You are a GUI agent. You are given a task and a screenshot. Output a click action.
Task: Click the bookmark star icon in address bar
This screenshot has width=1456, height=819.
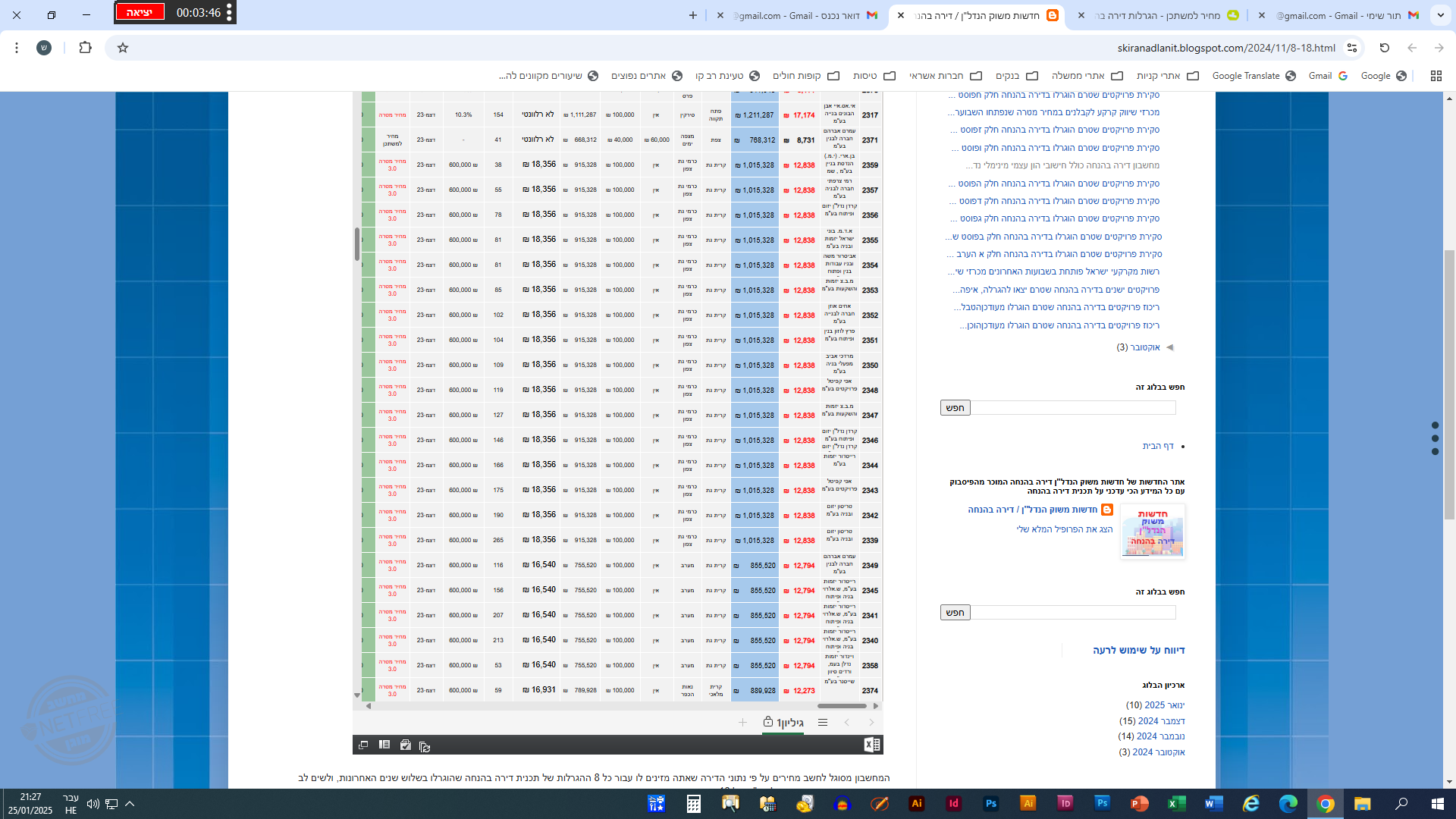coord(123,48)
